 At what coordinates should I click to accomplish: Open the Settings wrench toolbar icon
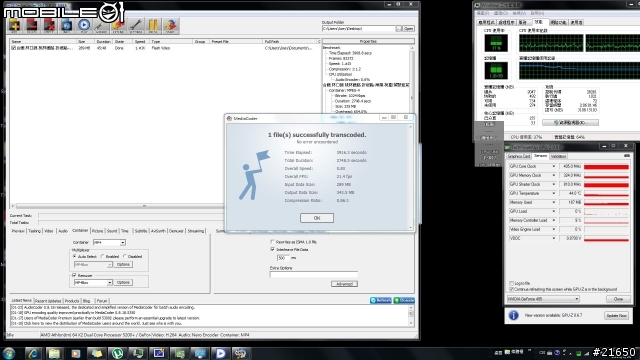click(136, 25)
